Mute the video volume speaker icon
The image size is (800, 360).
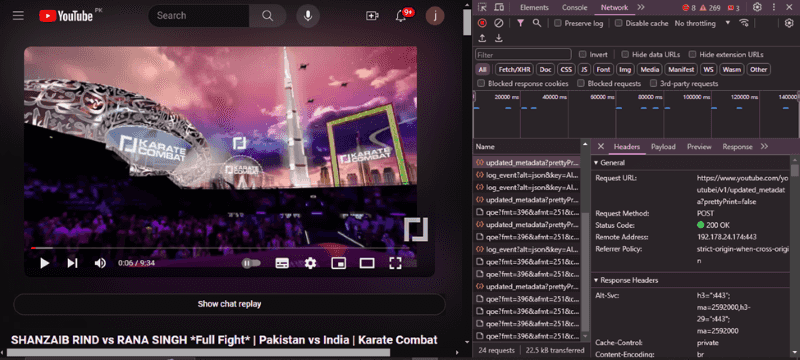pyautogui.click(x=100, y=263)
